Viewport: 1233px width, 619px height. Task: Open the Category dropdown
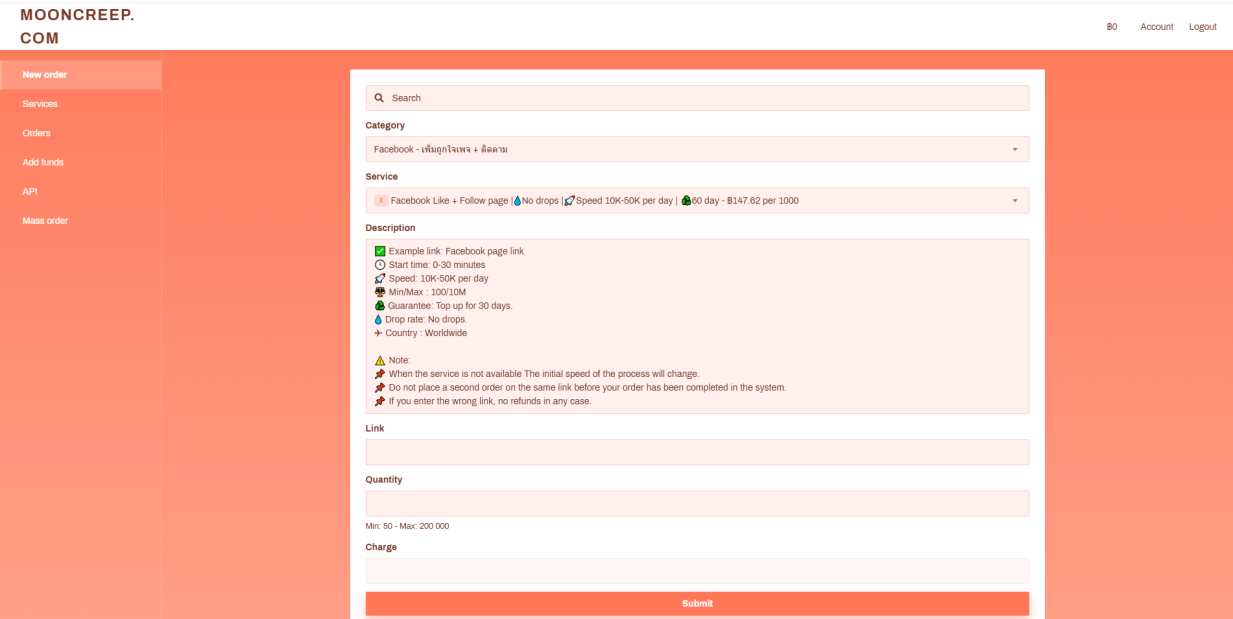point(697,149)
